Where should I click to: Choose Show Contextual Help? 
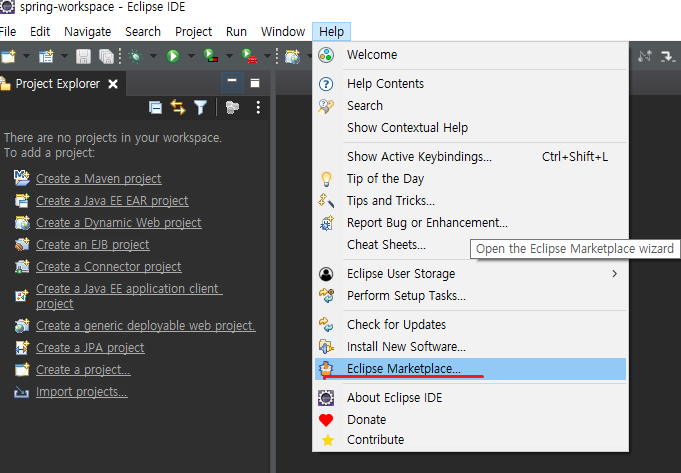tap(471, 128)
